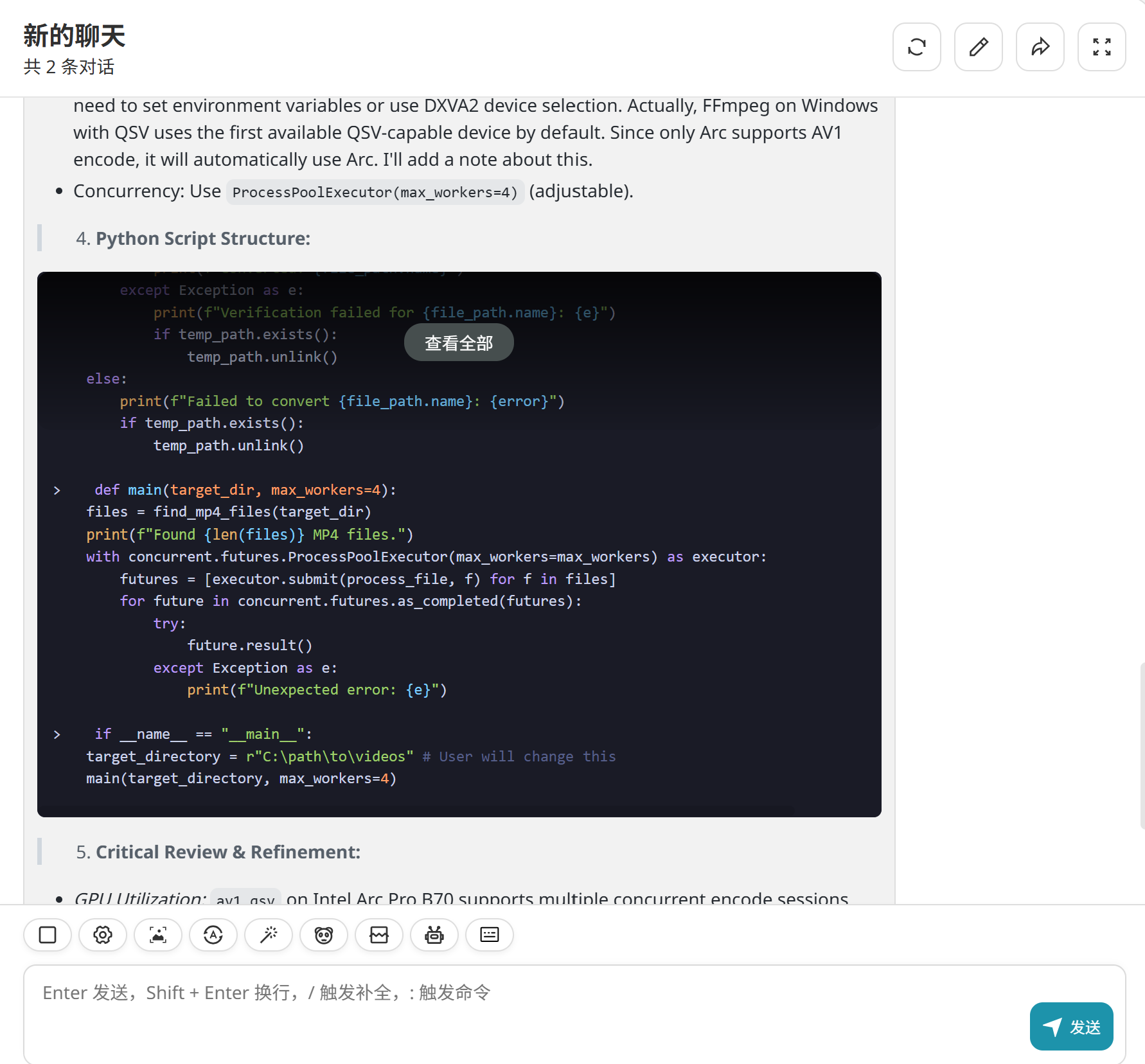This screenshot has width=1145, height=1064.
Task: Click the 'Unexpected error' print line
Action: pos(317,690)
